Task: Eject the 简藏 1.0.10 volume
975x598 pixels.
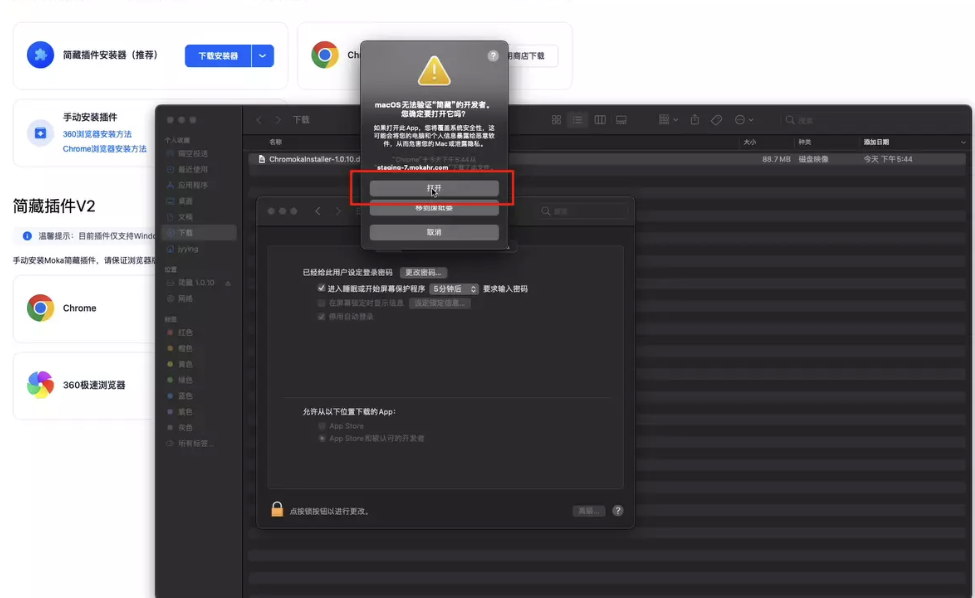Action: 228,283
